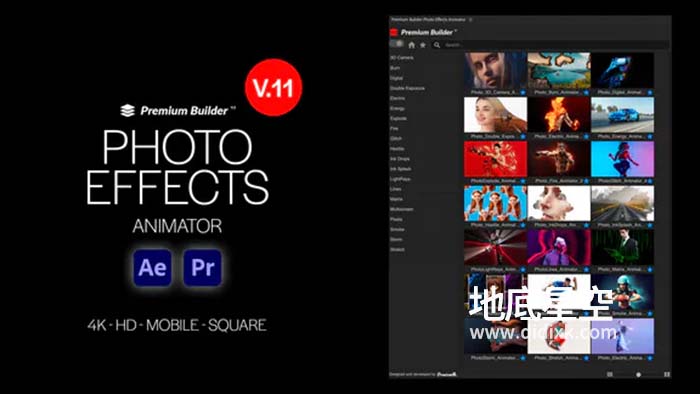The image size is (700, 394).
Task: Choose the Explode category
Action: (398, 119)
